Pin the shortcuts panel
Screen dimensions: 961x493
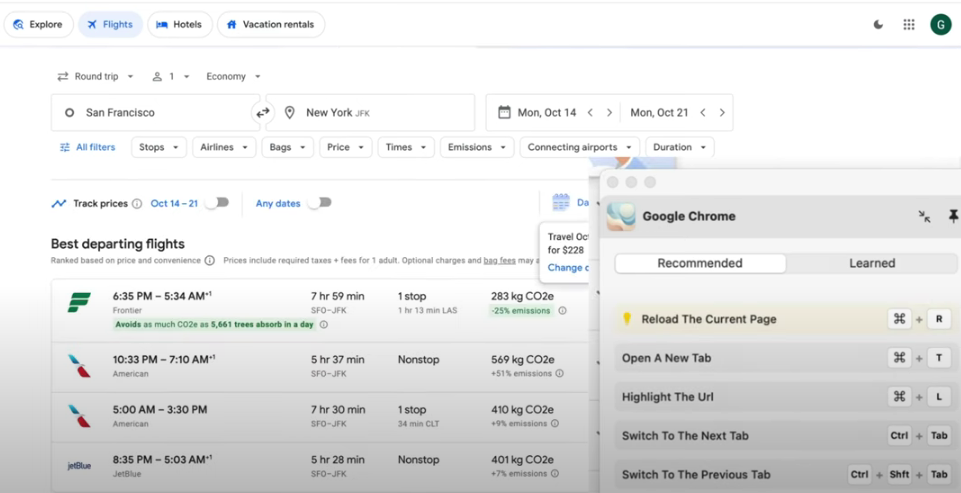[953, 216]
